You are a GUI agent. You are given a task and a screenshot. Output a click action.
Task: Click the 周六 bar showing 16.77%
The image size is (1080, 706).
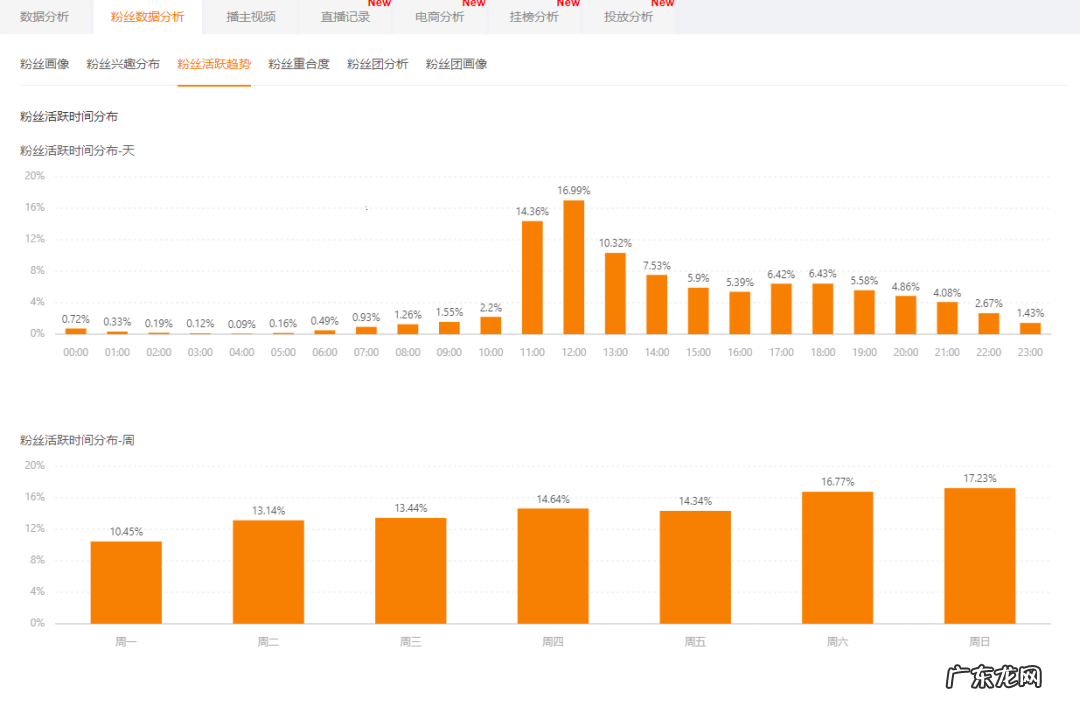point(837,555)
